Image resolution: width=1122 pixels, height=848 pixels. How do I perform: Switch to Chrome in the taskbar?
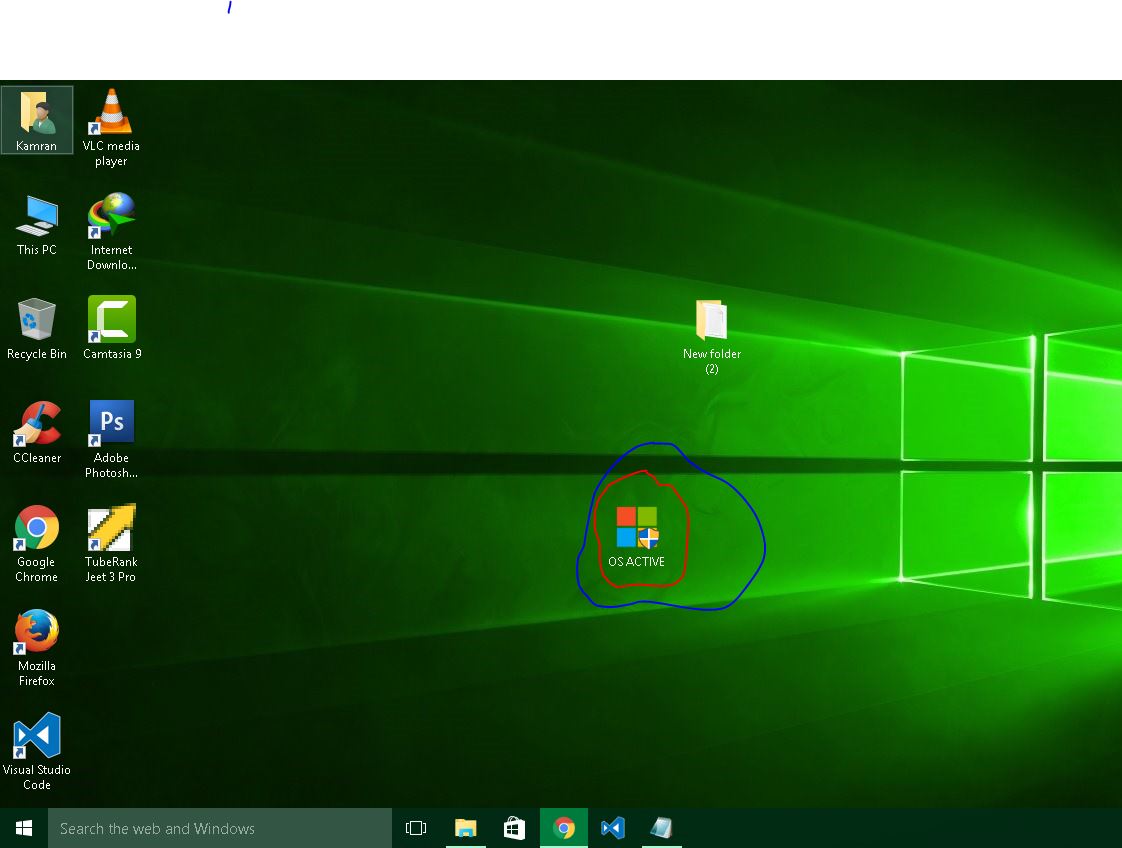pos(564,828)
